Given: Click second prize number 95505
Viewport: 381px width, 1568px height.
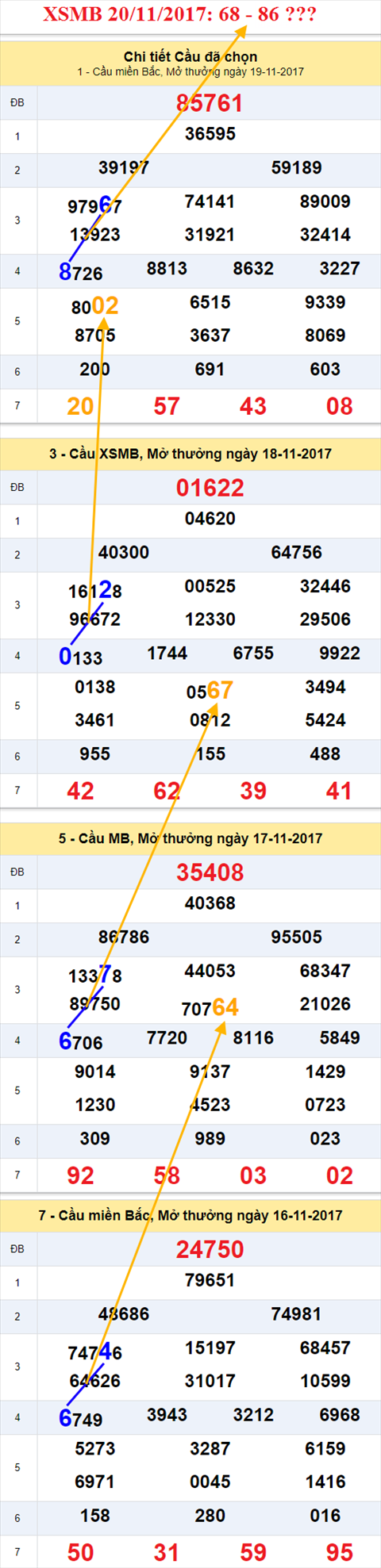Looking at the screenshot, I should click(x=297, y=937).
